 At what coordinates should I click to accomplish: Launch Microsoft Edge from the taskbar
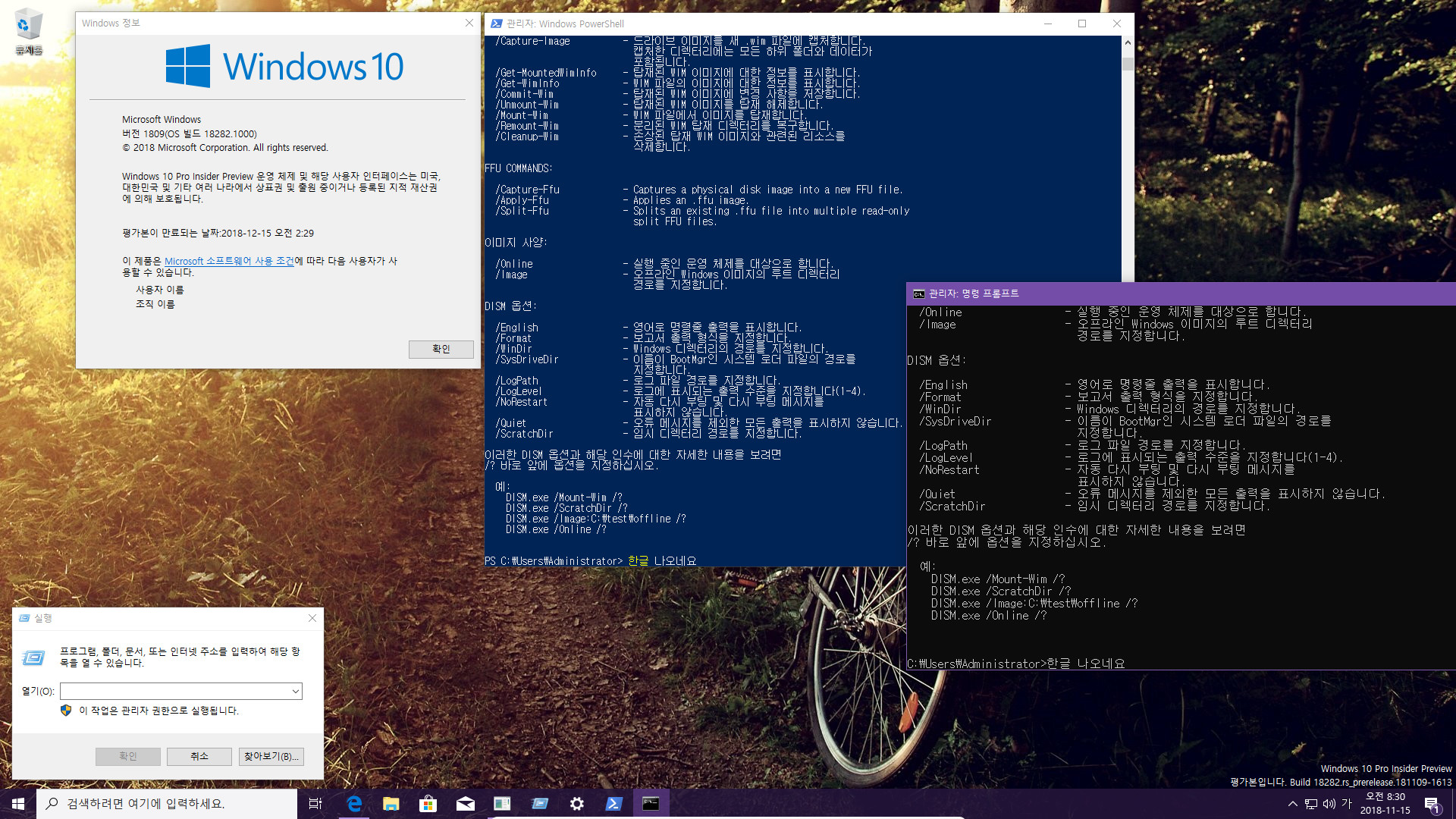point(353,804)
